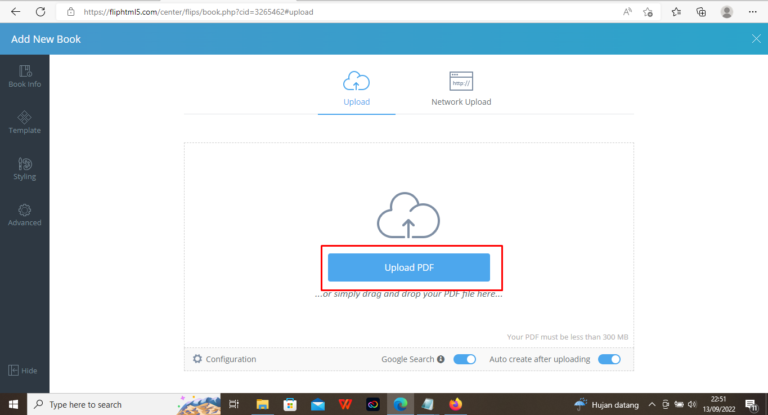Open the Configuration settings gear
768x415 pixels.
coord(197,359)
